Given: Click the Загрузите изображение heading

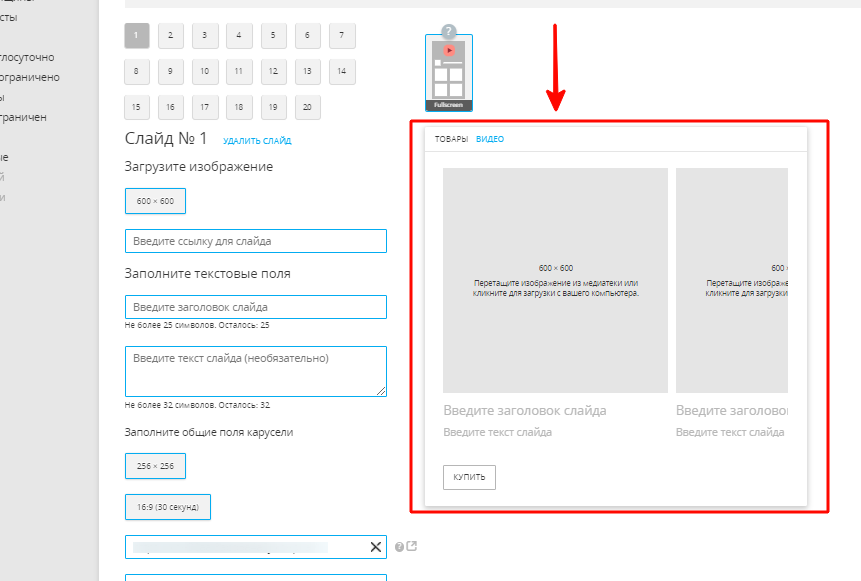Looking at the screenshot, I should tap(199, 166).
